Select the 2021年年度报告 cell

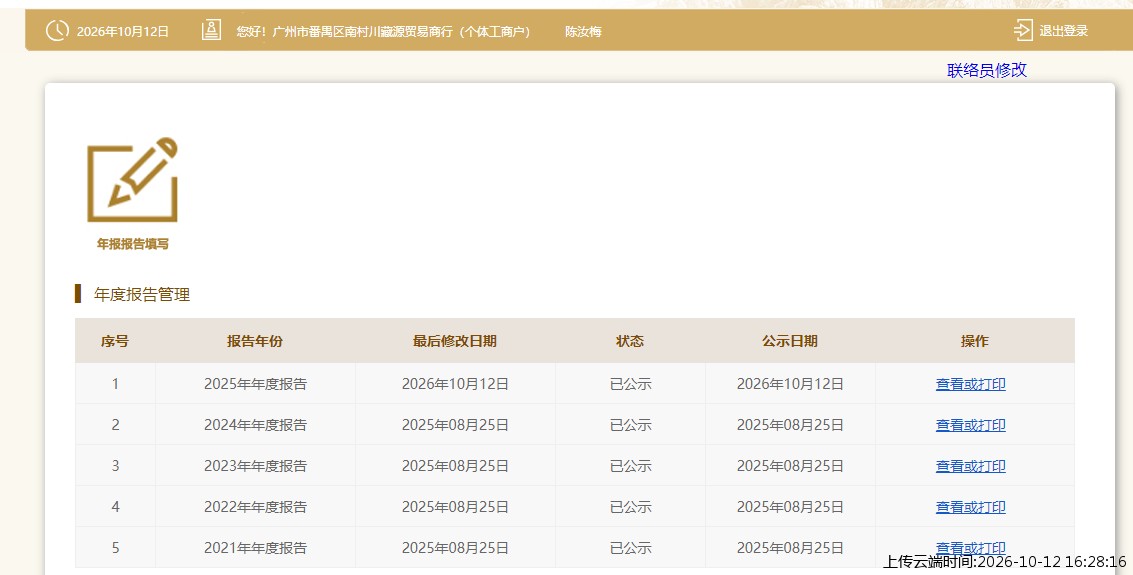[x=255, y=548]
